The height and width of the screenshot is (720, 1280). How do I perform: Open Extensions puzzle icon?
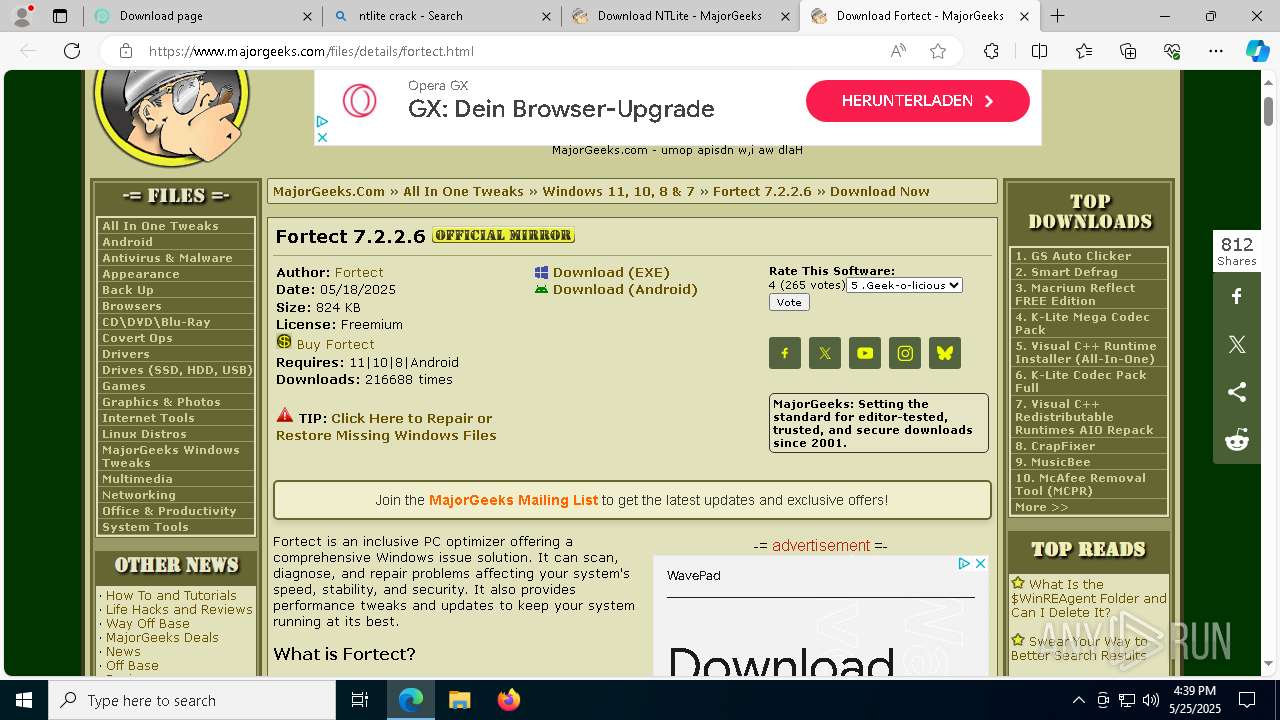pyautogui.click(x=991, y=51)
